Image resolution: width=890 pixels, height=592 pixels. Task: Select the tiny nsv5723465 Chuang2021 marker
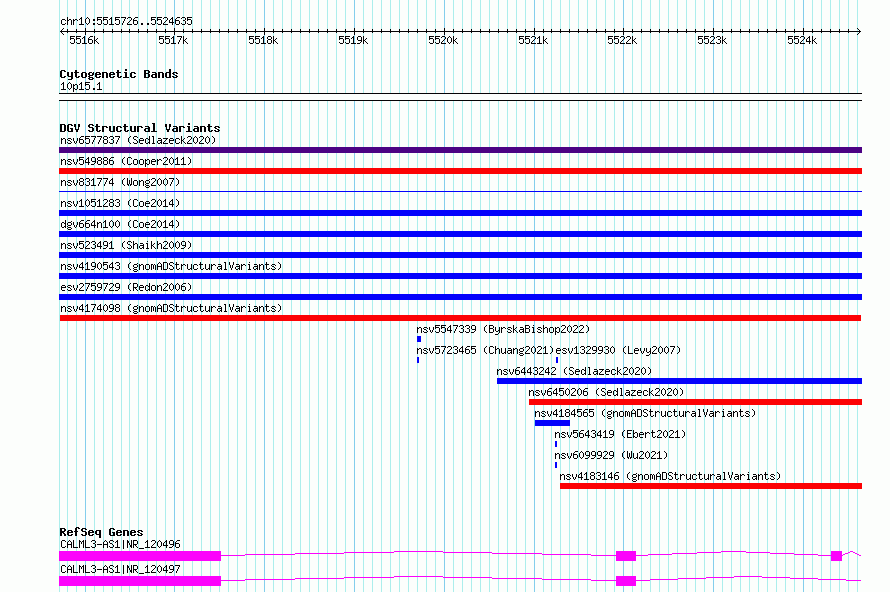coord(418,360)
